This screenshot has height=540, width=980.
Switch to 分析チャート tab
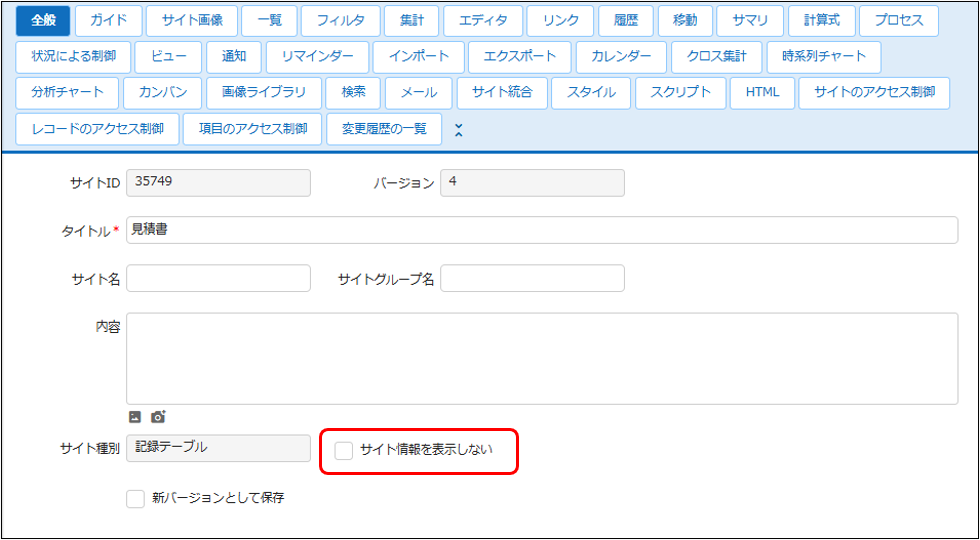[x=68, y=92]
